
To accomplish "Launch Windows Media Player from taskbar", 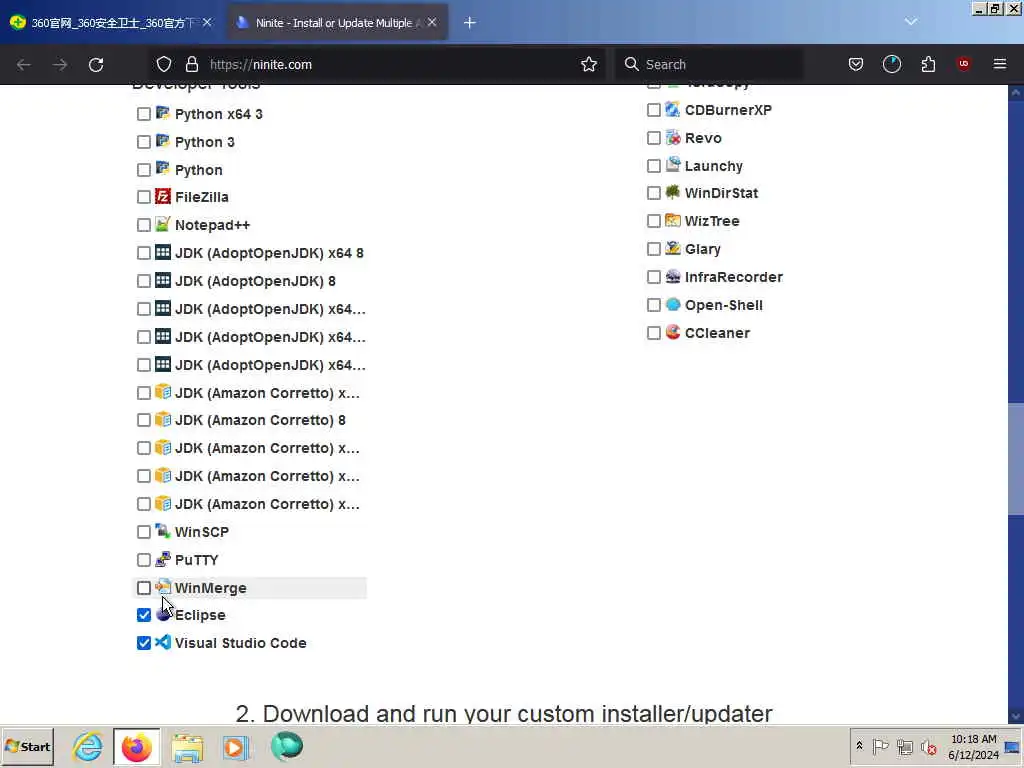I will point(236,747).
